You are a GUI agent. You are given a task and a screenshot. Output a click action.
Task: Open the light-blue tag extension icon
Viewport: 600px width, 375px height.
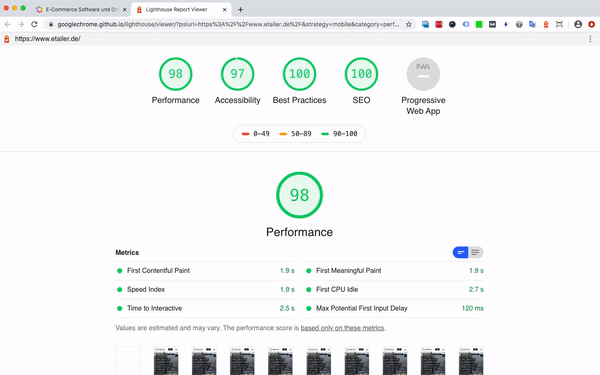tap(466, 24)
